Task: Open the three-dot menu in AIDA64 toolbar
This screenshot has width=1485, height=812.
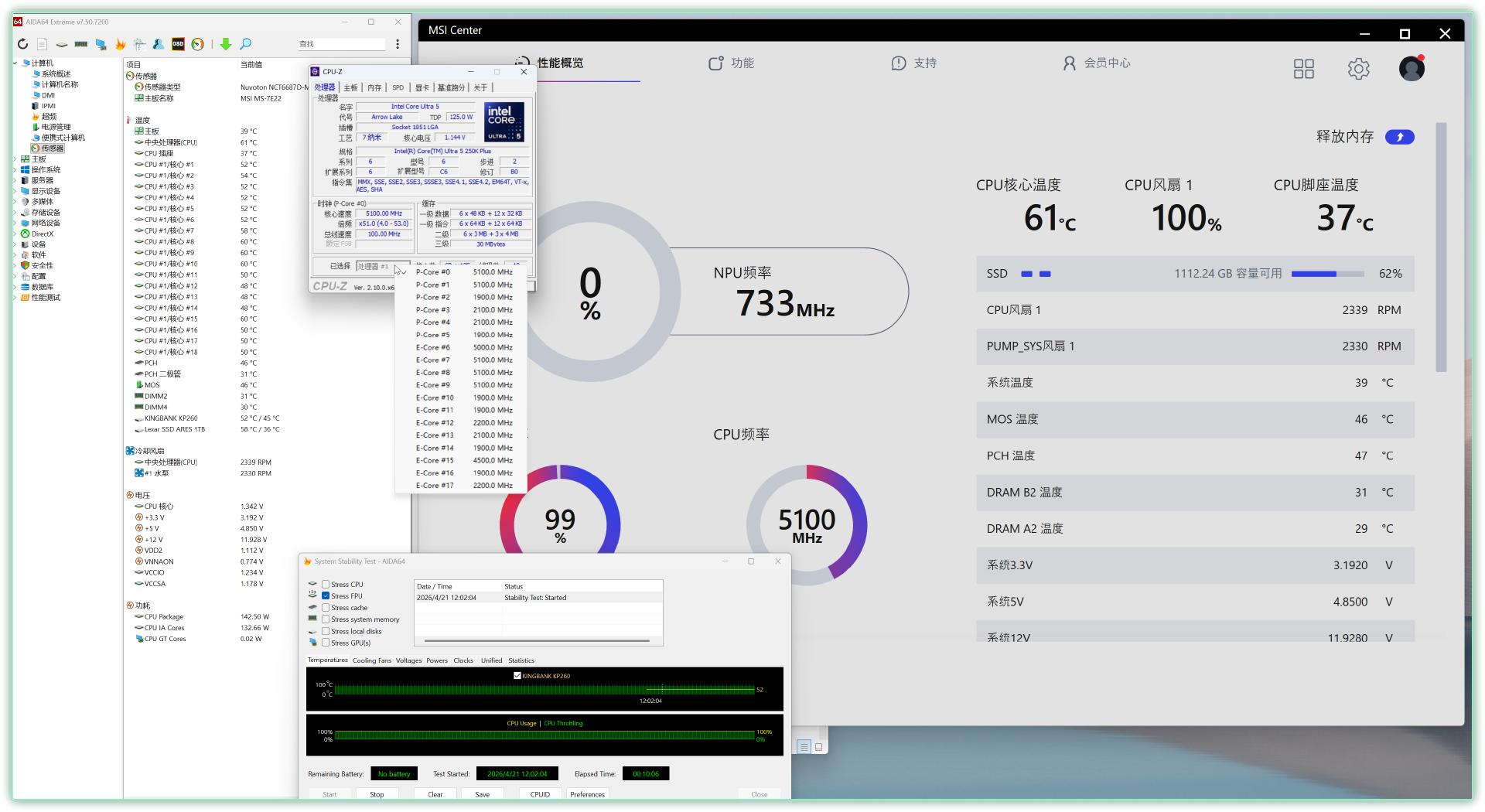Action: tap(398, 44)
